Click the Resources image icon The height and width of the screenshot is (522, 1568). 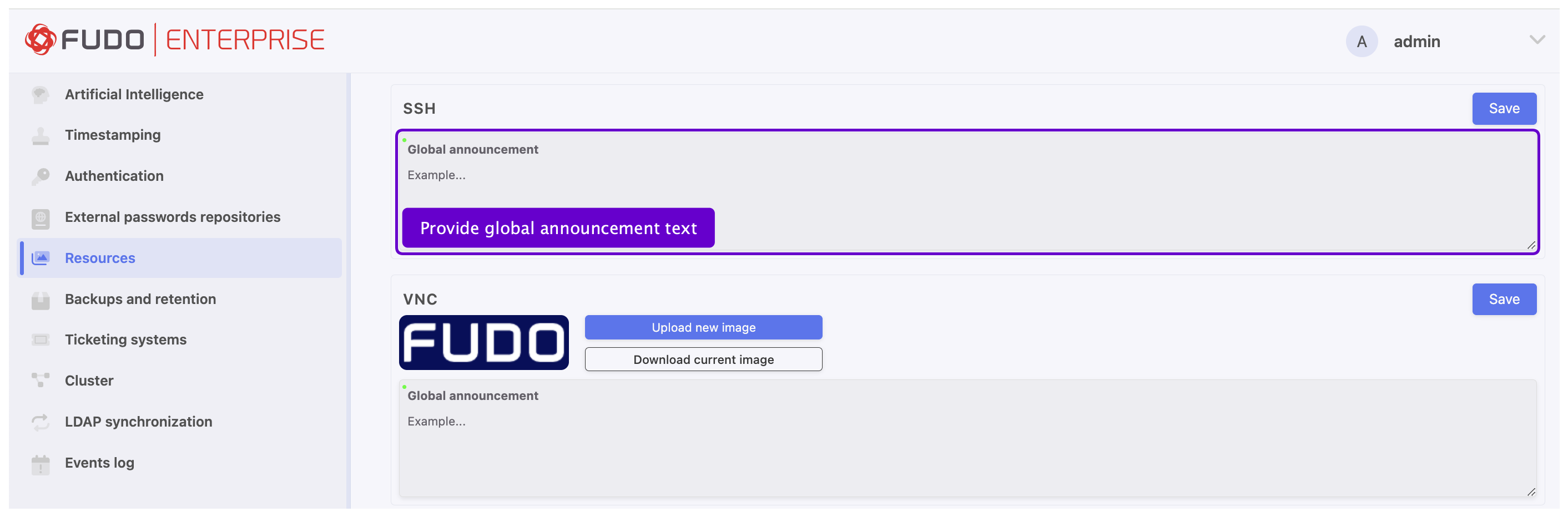(x=40, y=259)
